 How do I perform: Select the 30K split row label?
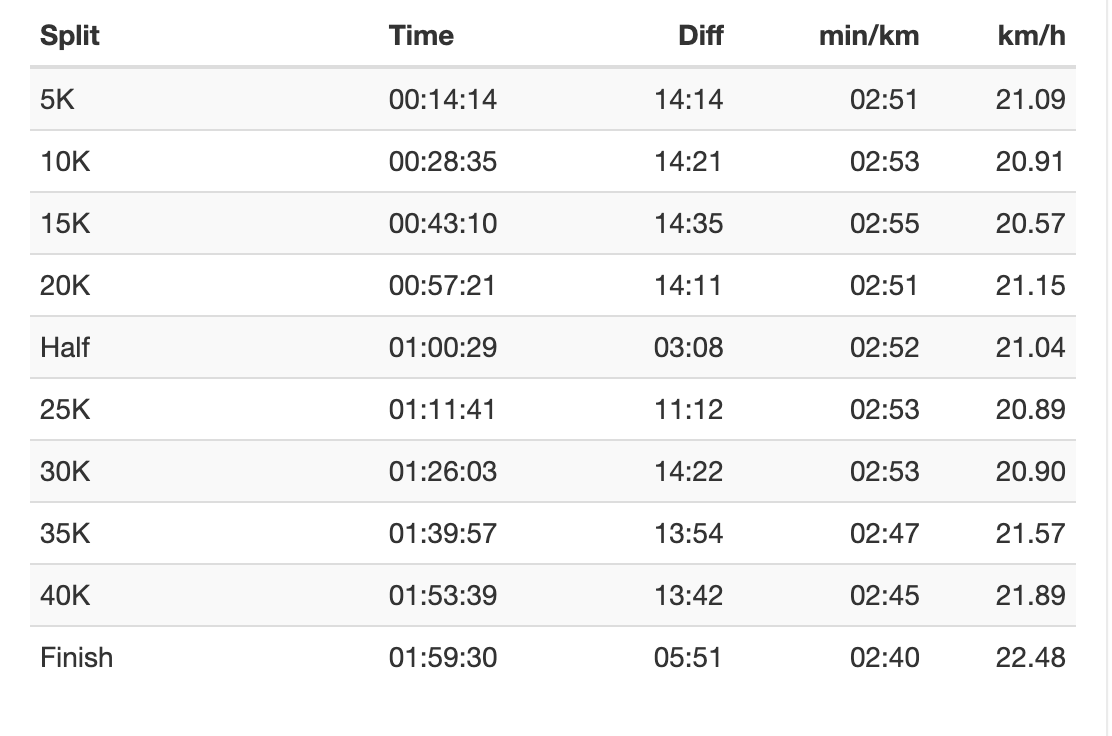click(65, 471)
